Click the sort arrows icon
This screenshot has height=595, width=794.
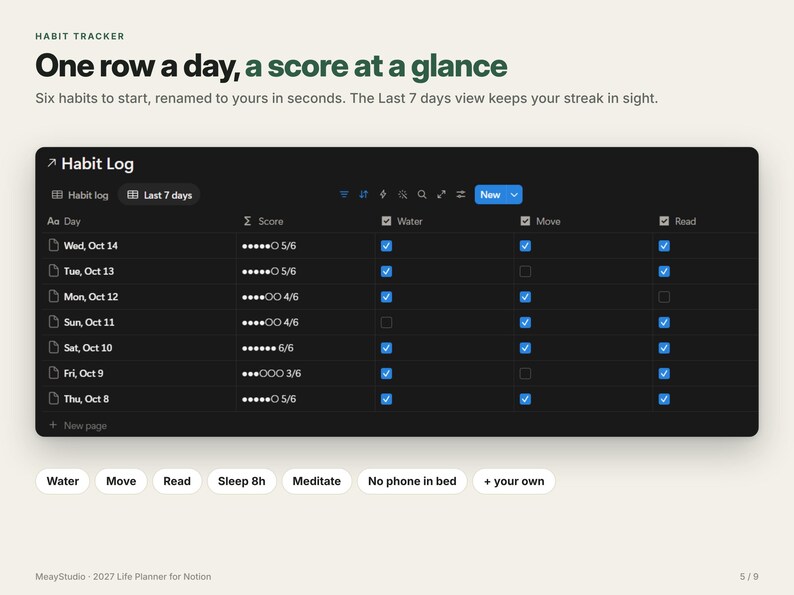tap(364, 194)
